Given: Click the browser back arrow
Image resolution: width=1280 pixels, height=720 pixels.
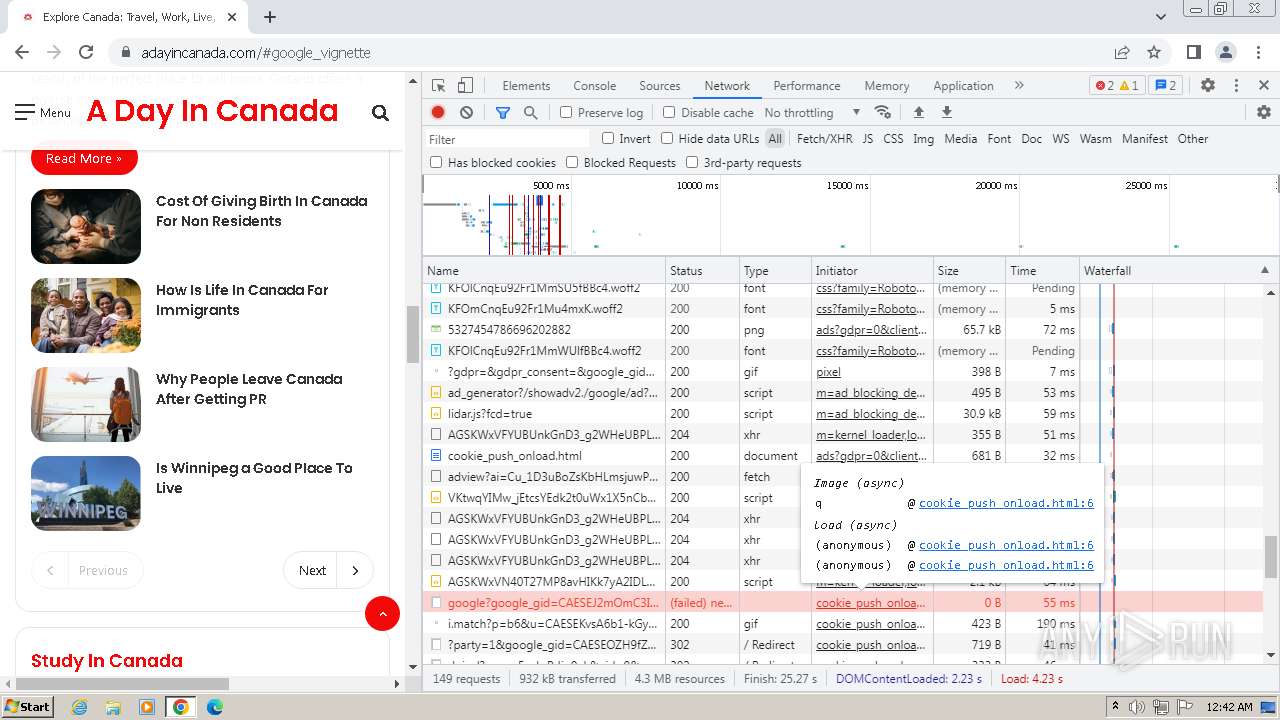Looking at the screenshot, I should click(x=22, y=53).
